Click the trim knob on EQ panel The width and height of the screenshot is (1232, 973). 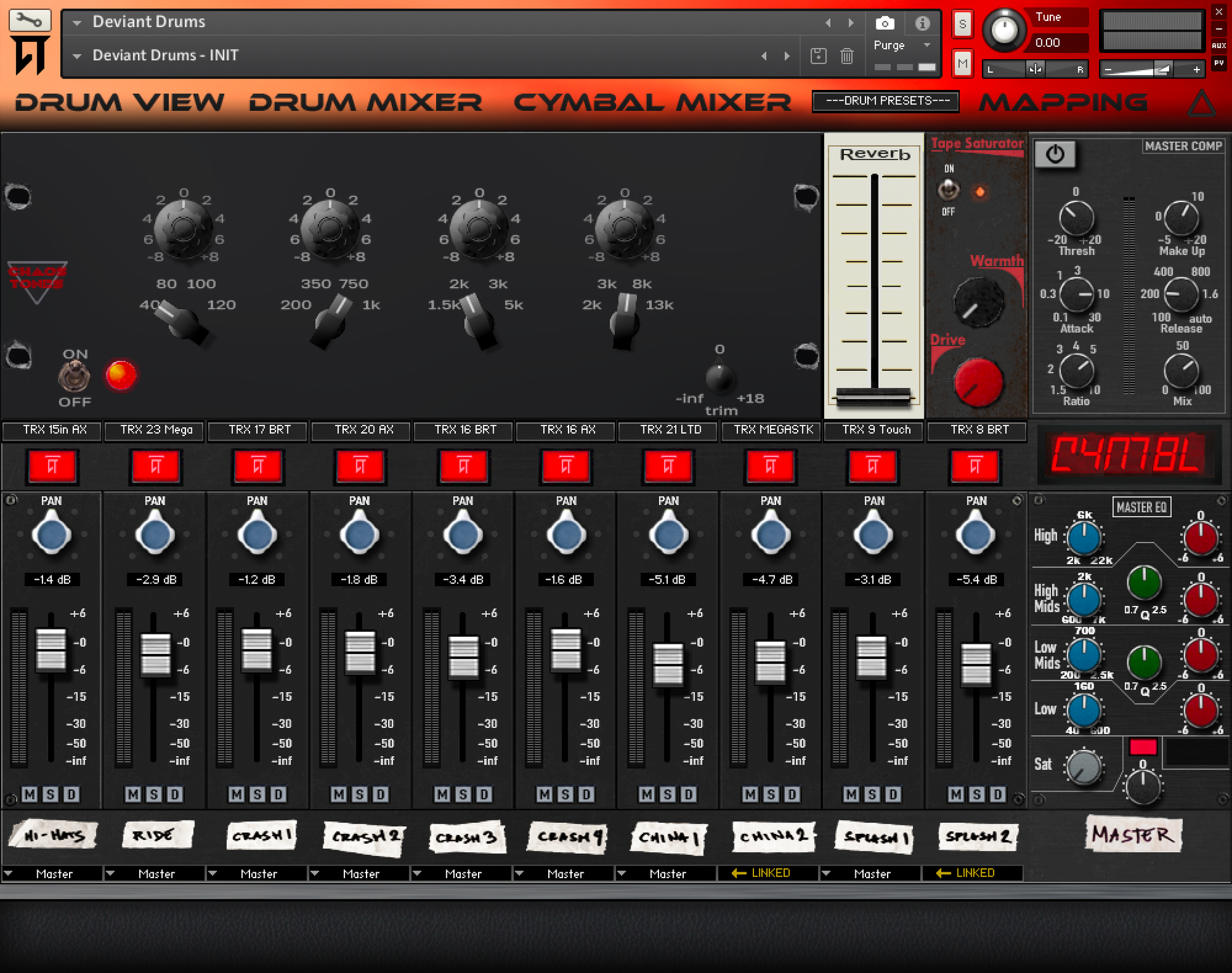719,378
